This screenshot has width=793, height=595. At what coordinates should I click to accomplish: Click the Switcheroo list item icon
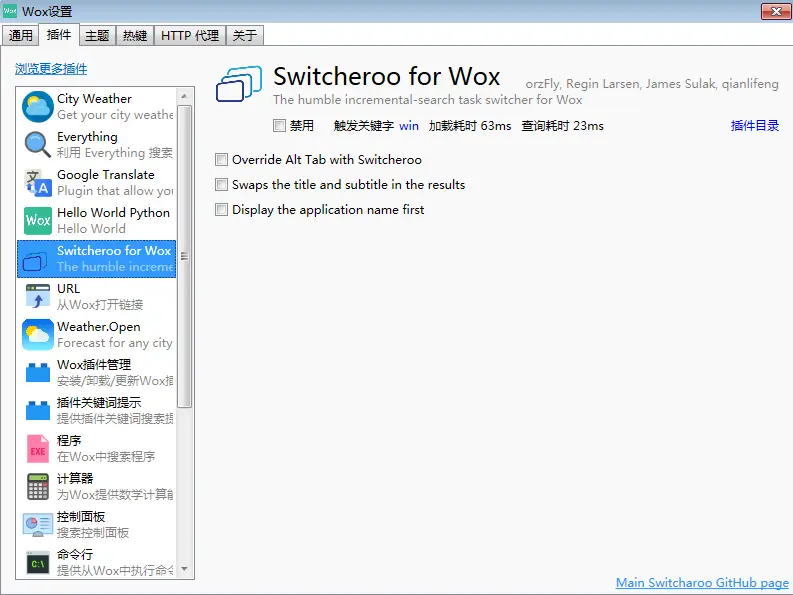35,261
